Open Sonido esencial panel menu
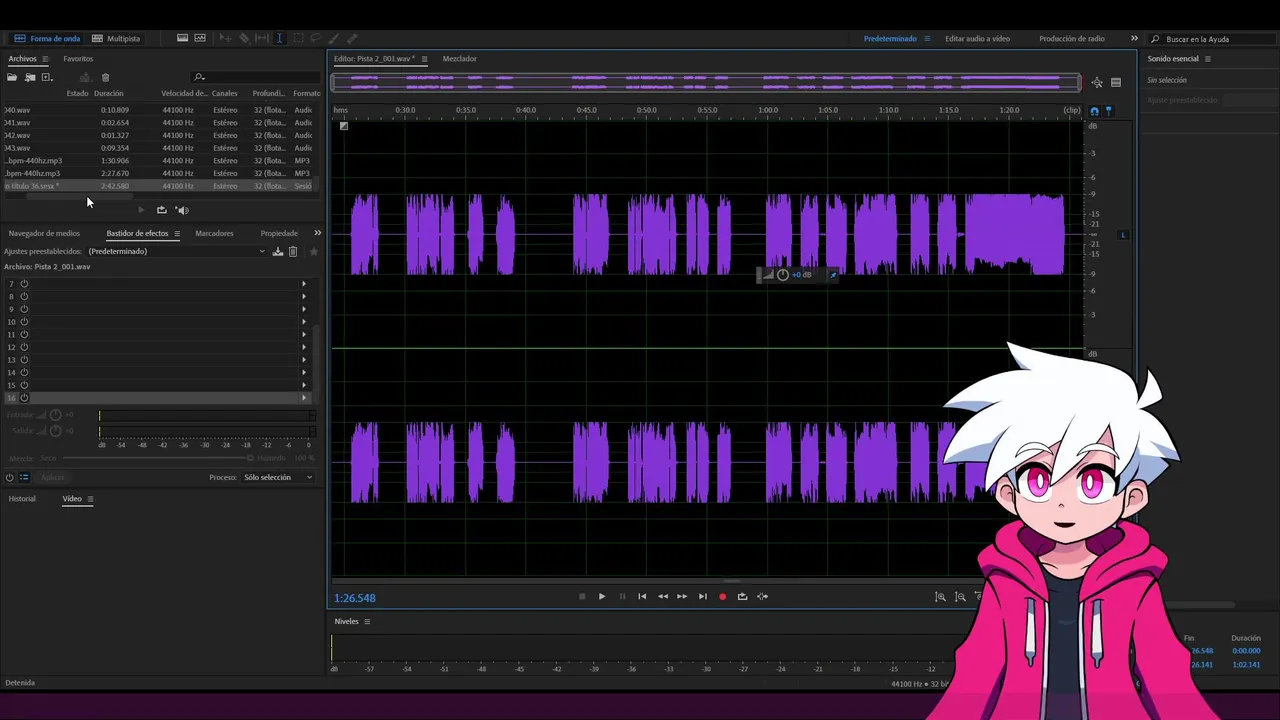This screenshot has width=1280, height=720. click(1207, 59)
